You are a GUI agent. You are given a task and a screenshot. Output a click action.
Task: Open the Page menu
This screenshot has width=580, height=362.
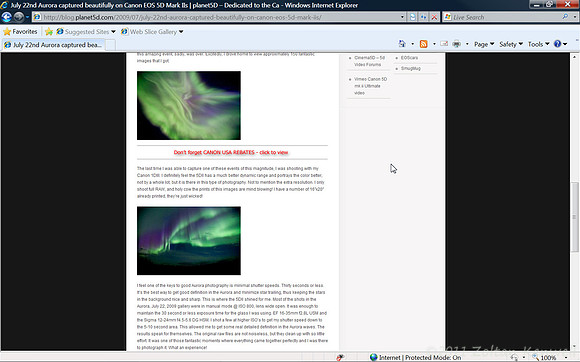coord(484,44)
